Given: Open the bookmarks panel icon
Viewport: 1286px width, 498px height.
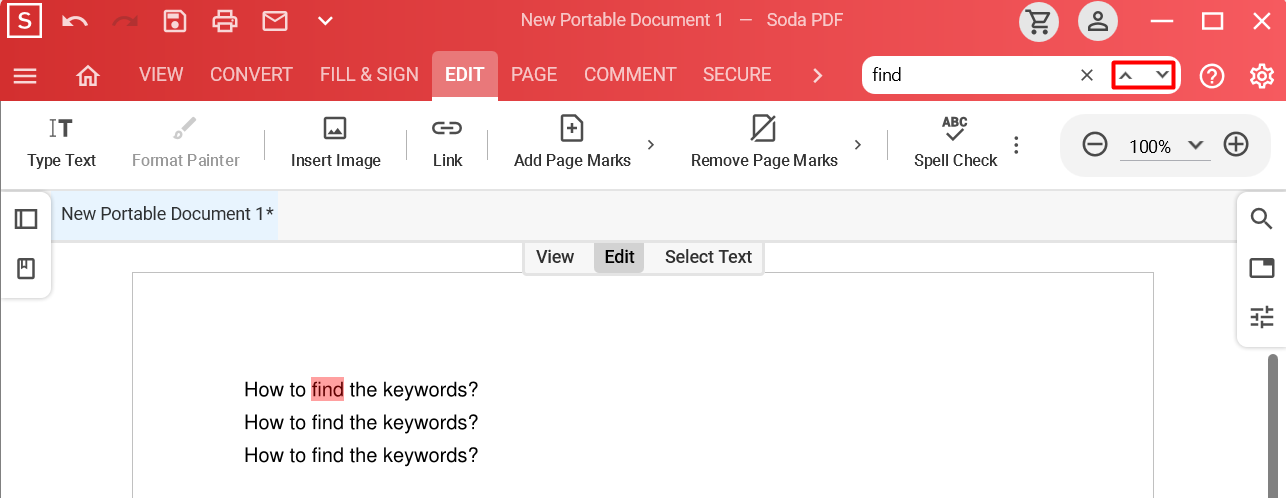Looking at the screenshot, I should click(26, 269).
